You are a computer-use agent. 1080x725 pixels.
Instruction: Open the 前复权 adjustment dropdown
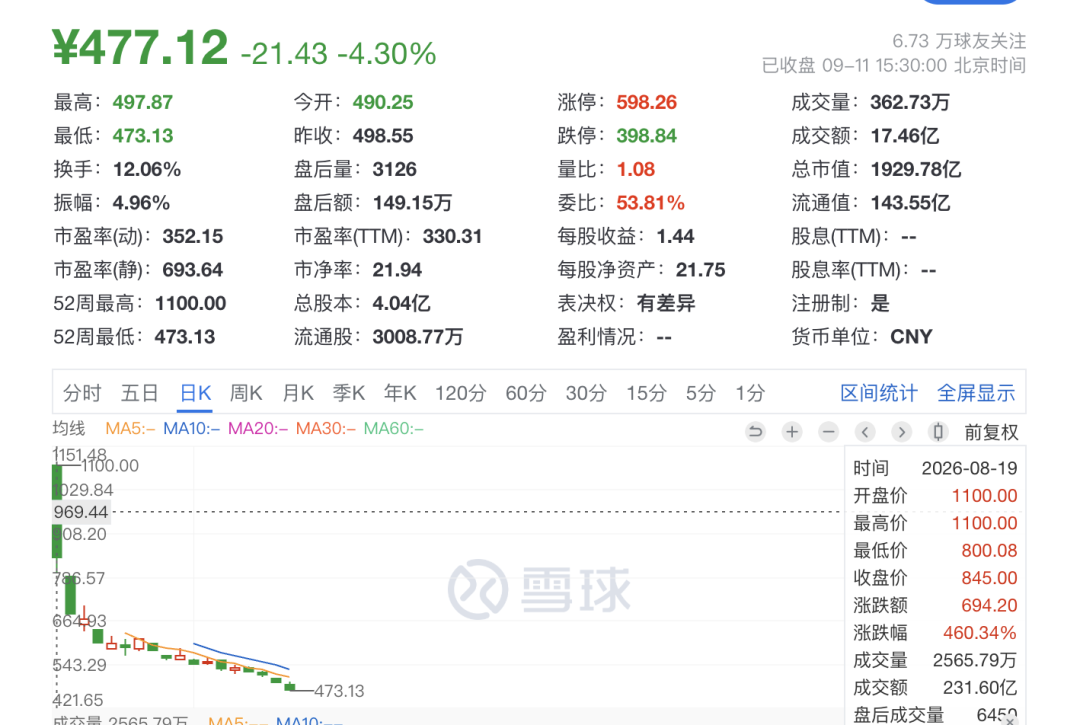[x=991, y=432]
